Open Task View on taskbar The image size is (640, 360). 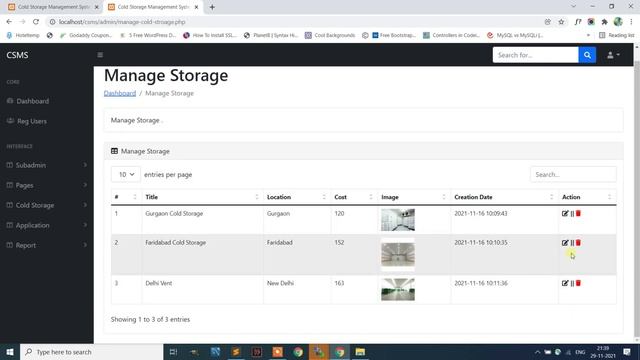pyautogui.click(x=173, y=352)
